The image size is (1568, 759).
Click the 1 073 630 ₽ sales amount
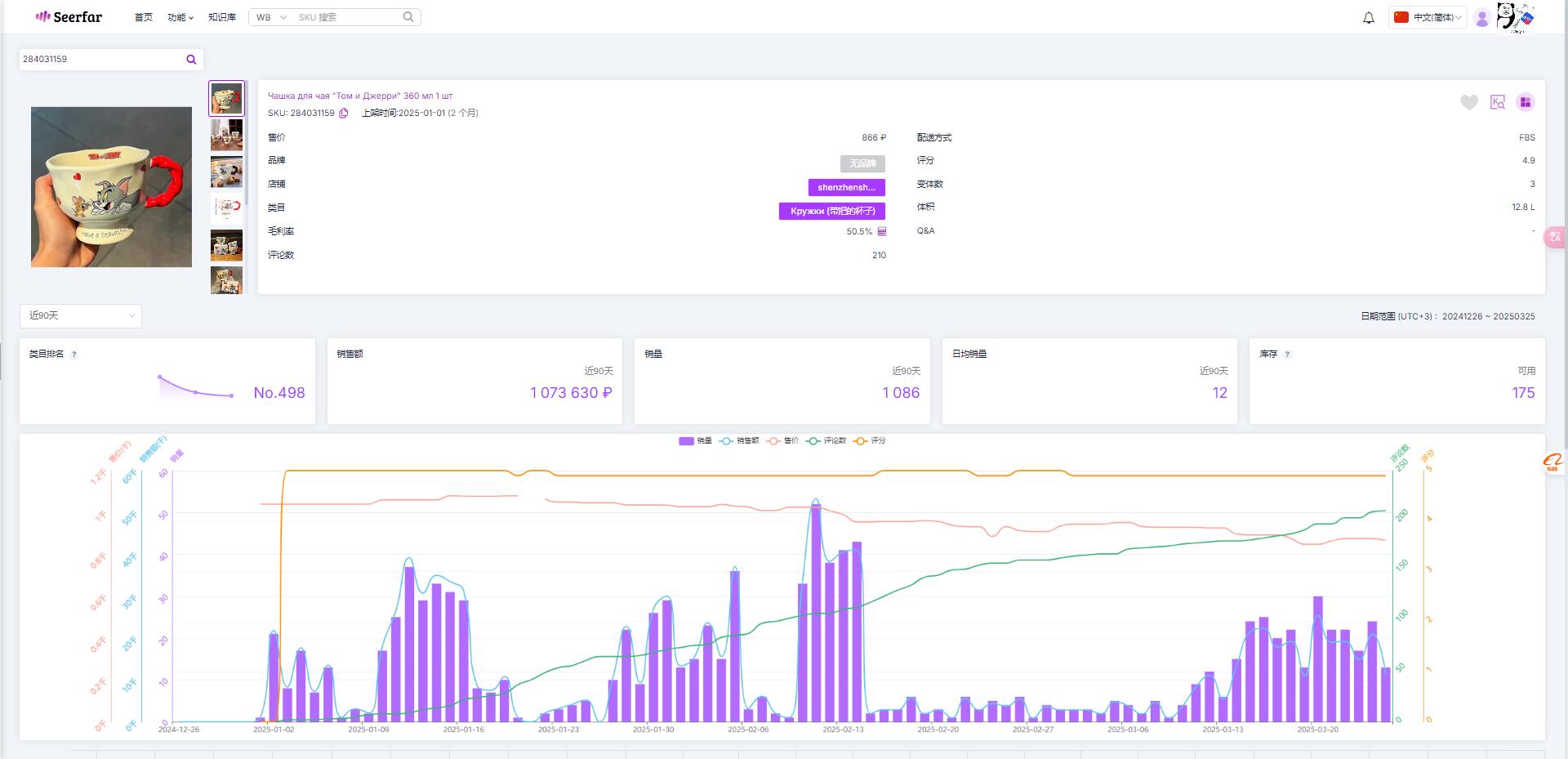(x=571, y=393)
